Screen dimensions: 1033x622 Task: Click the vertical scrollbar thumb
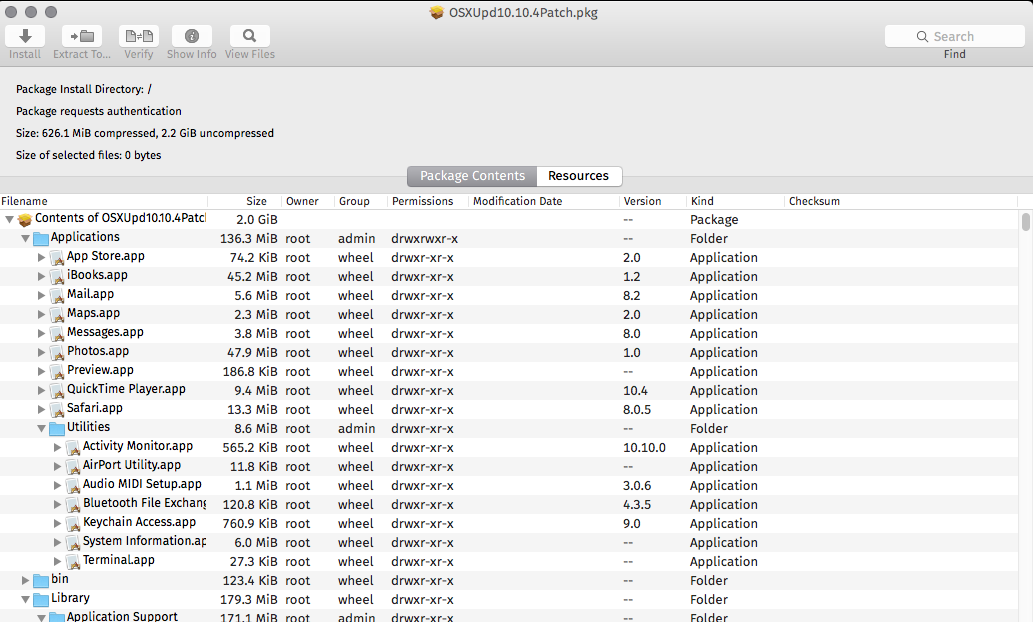pos(1026,221)
